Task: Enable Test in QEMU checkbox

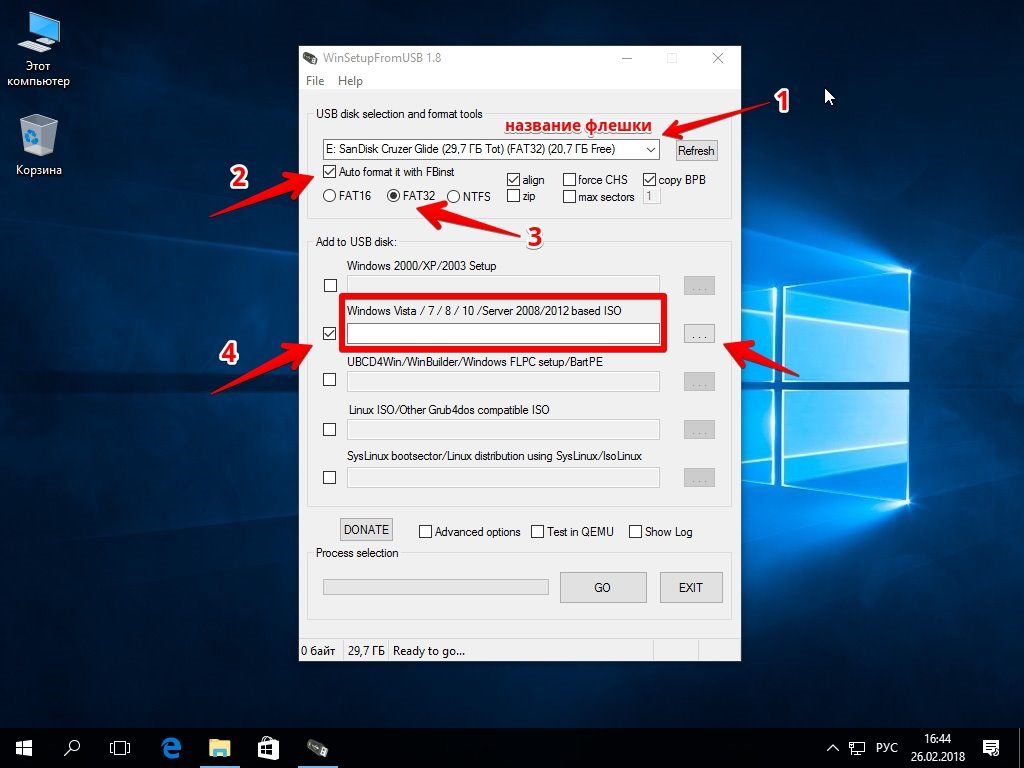Action: [x=537, y=532]
